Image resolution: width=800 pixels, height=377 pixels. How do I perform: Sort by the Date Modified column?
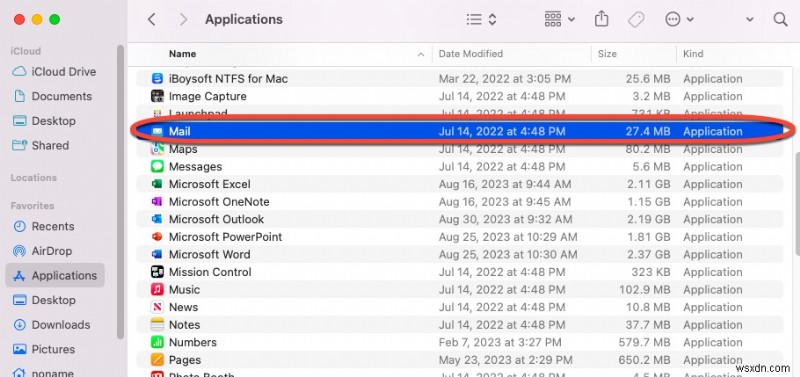coord(470,54)
